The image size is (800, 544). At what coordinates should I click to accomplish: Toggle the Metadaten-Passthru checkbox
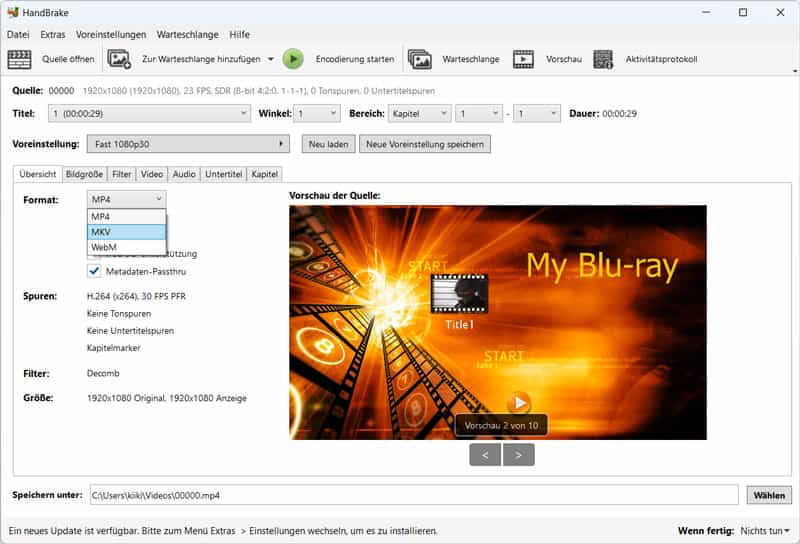94,271
